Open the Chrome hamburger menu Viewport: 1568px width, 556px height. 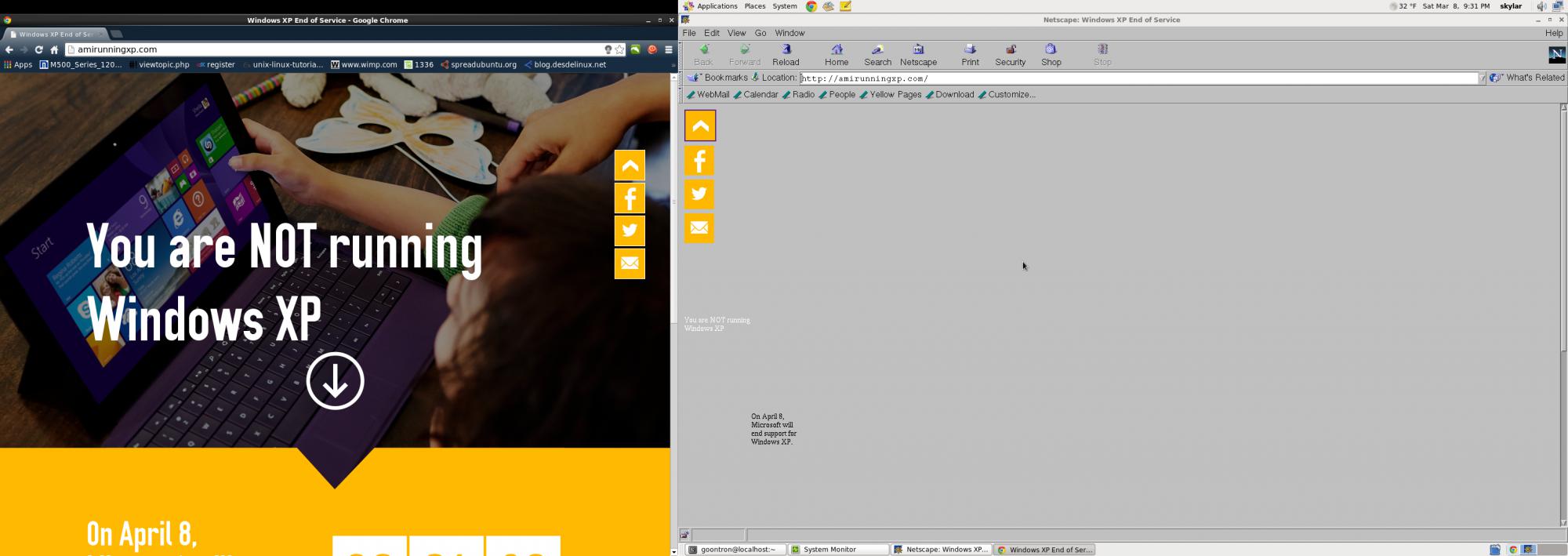point(669,49)
